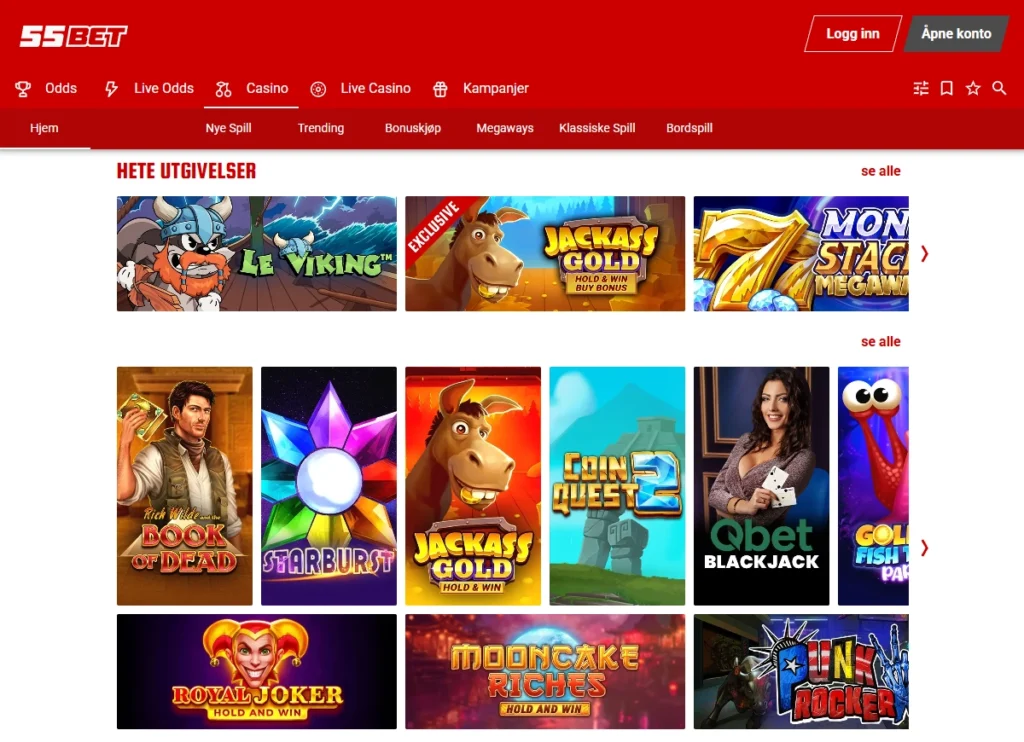Click the Åpne konto button
Screen dimensions: 1024x742
point(956,33)
